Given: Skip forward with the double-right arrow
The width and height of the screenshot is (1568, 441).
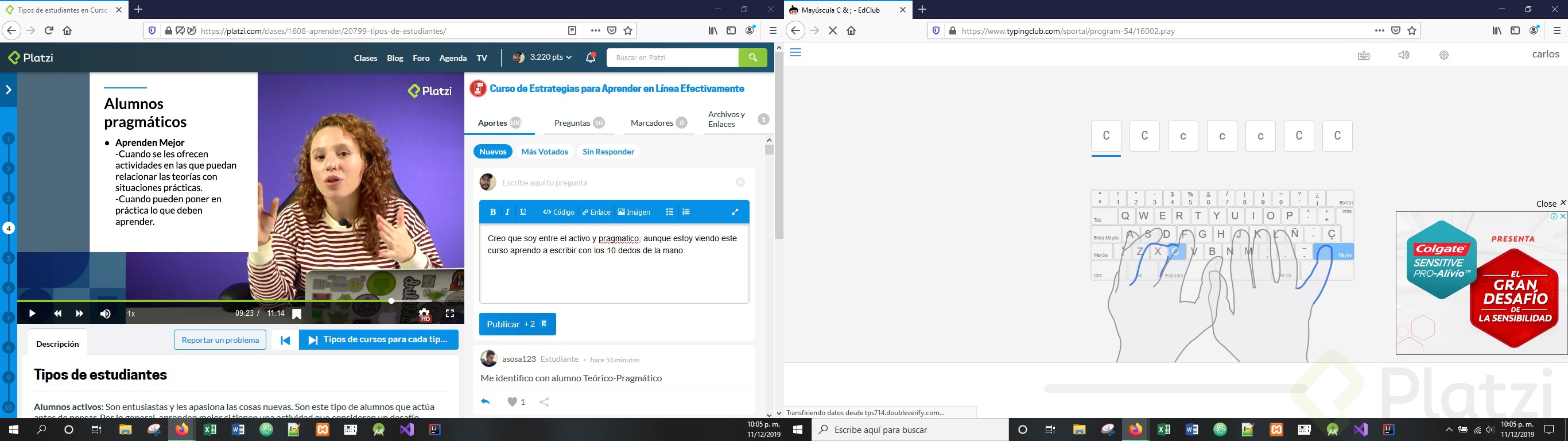Looking at the screenshot, I should tap(80, 314).
